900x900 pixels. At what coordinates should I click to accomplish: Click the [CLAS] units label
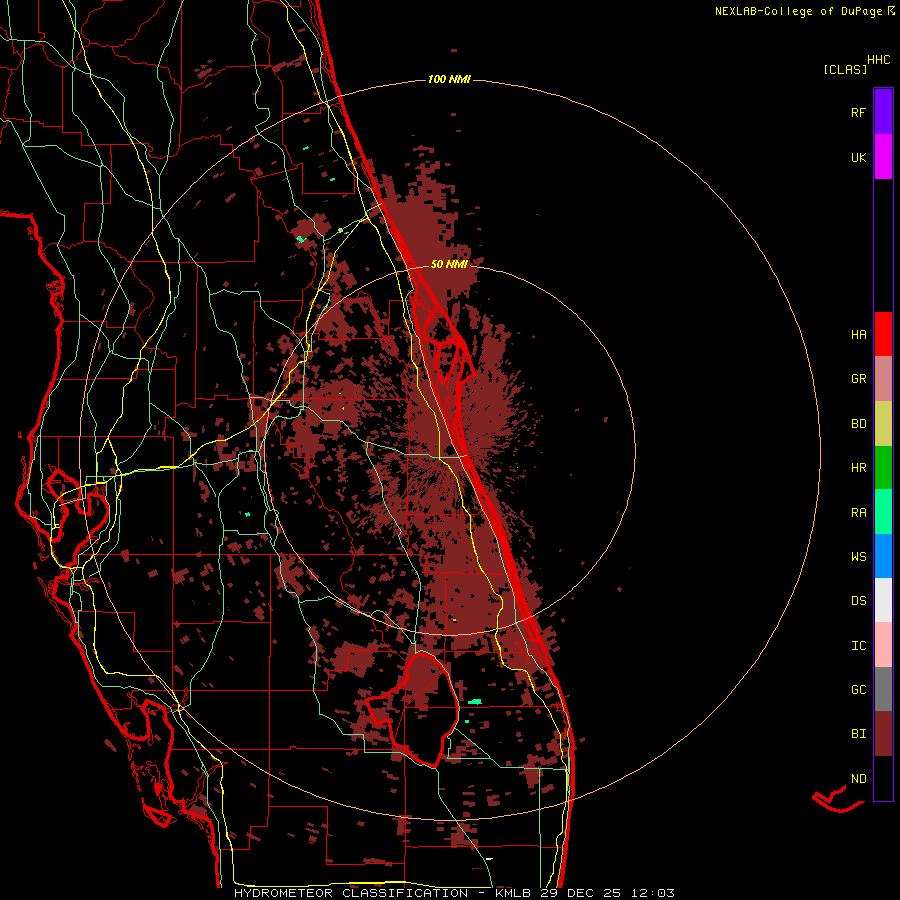click(x=845, y=70)
